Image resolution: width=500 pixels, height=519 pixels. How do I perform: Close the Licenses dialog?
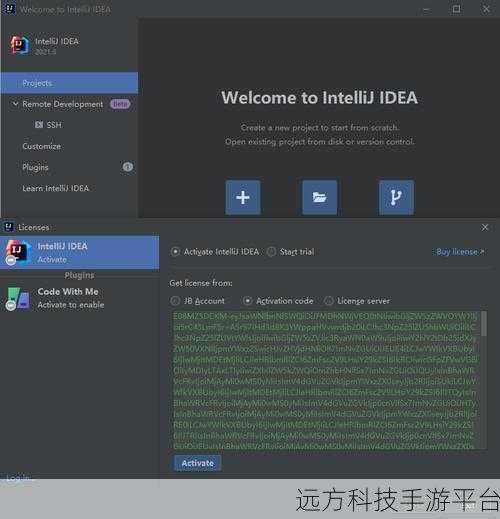click(485, 227)
